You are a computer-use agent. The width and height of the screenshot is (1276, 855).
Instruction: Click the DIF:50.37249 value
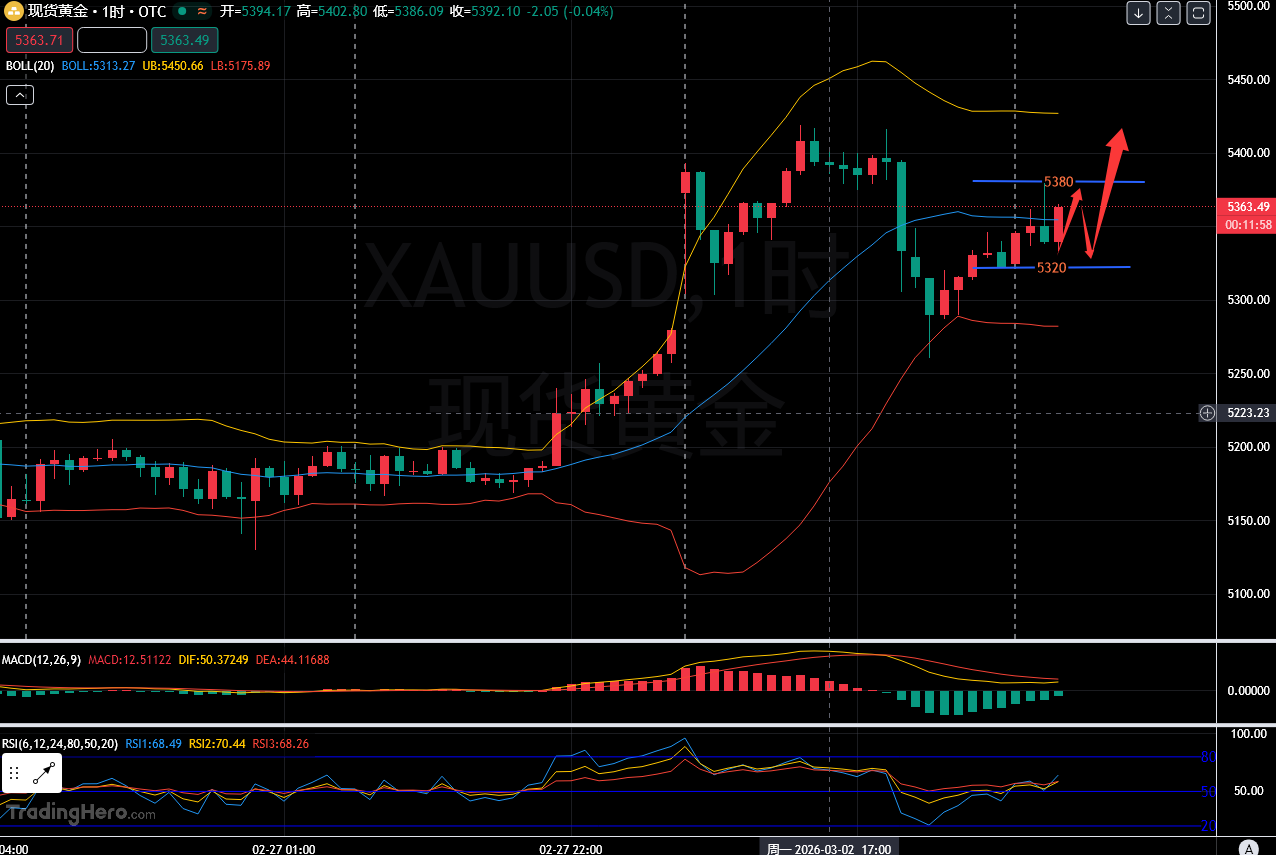pos(214,660)
